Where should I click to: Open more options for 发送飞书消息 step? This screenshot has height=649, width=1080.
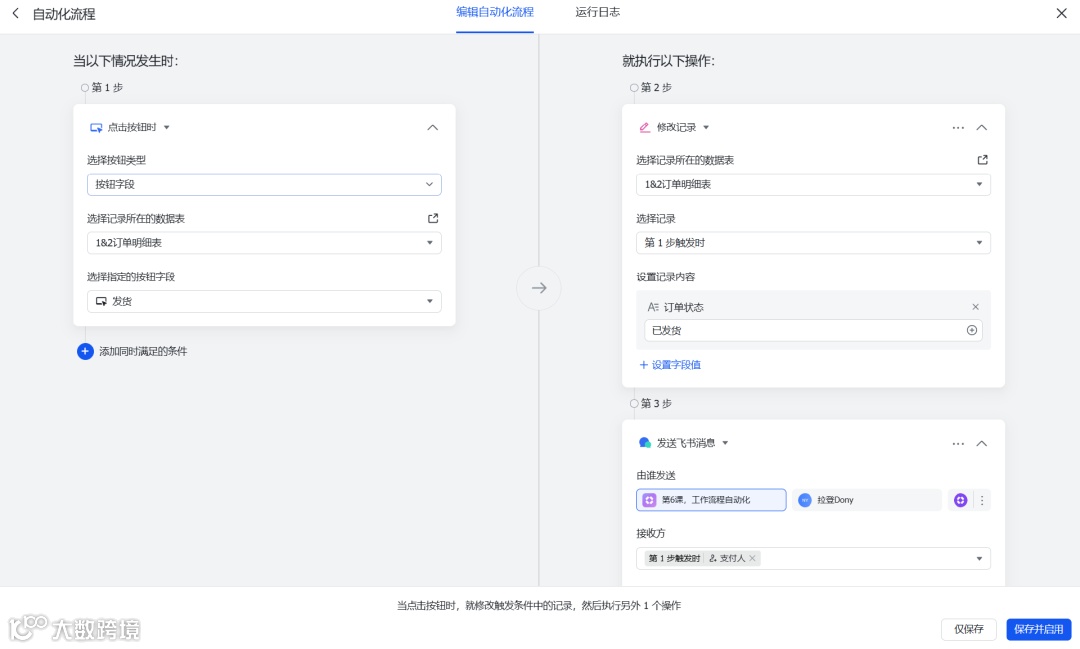click(x=957, y=444)
